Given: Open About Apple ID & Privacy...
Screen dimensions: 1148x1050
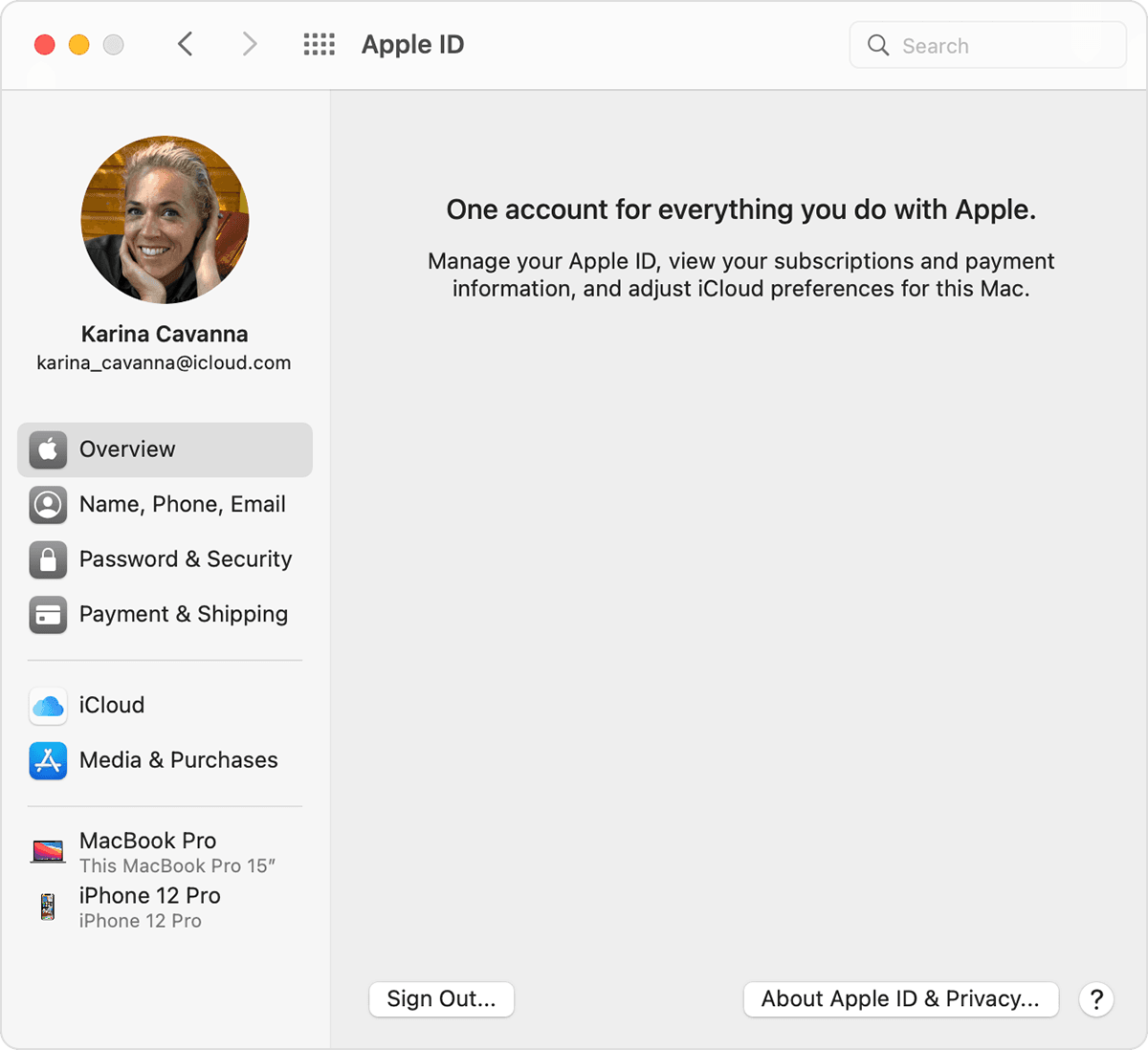Looking at the screenshot, I should point(900,999).
